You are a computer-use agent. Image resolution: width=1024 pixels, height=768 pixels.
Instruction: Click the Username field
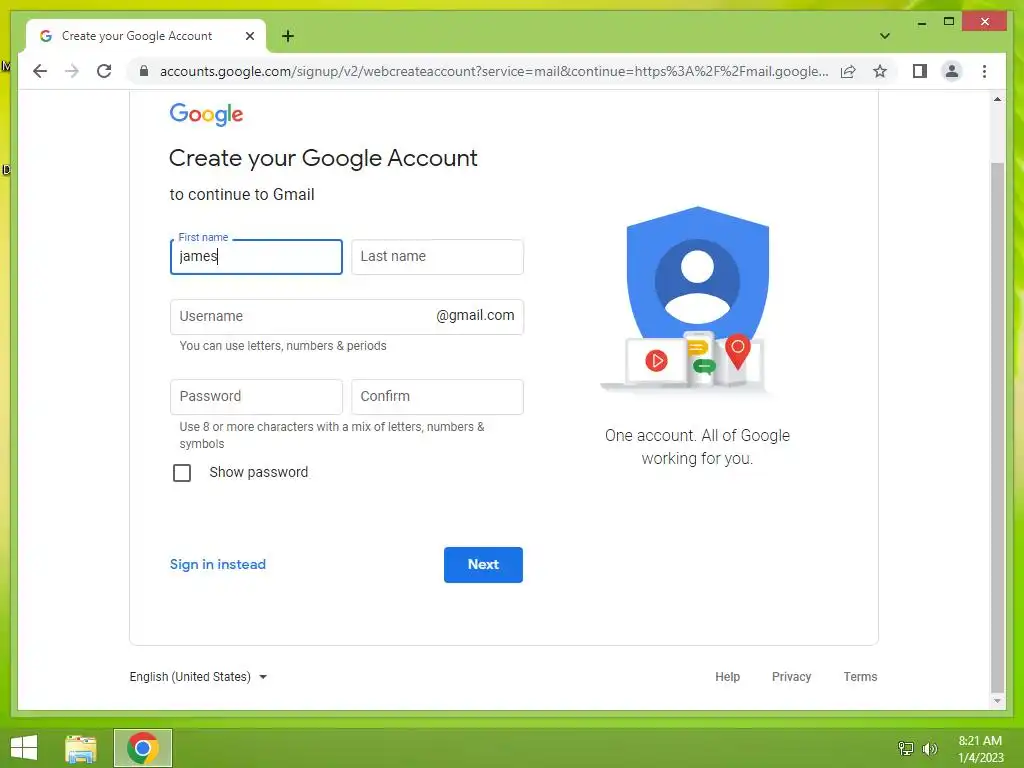point(346,317)
